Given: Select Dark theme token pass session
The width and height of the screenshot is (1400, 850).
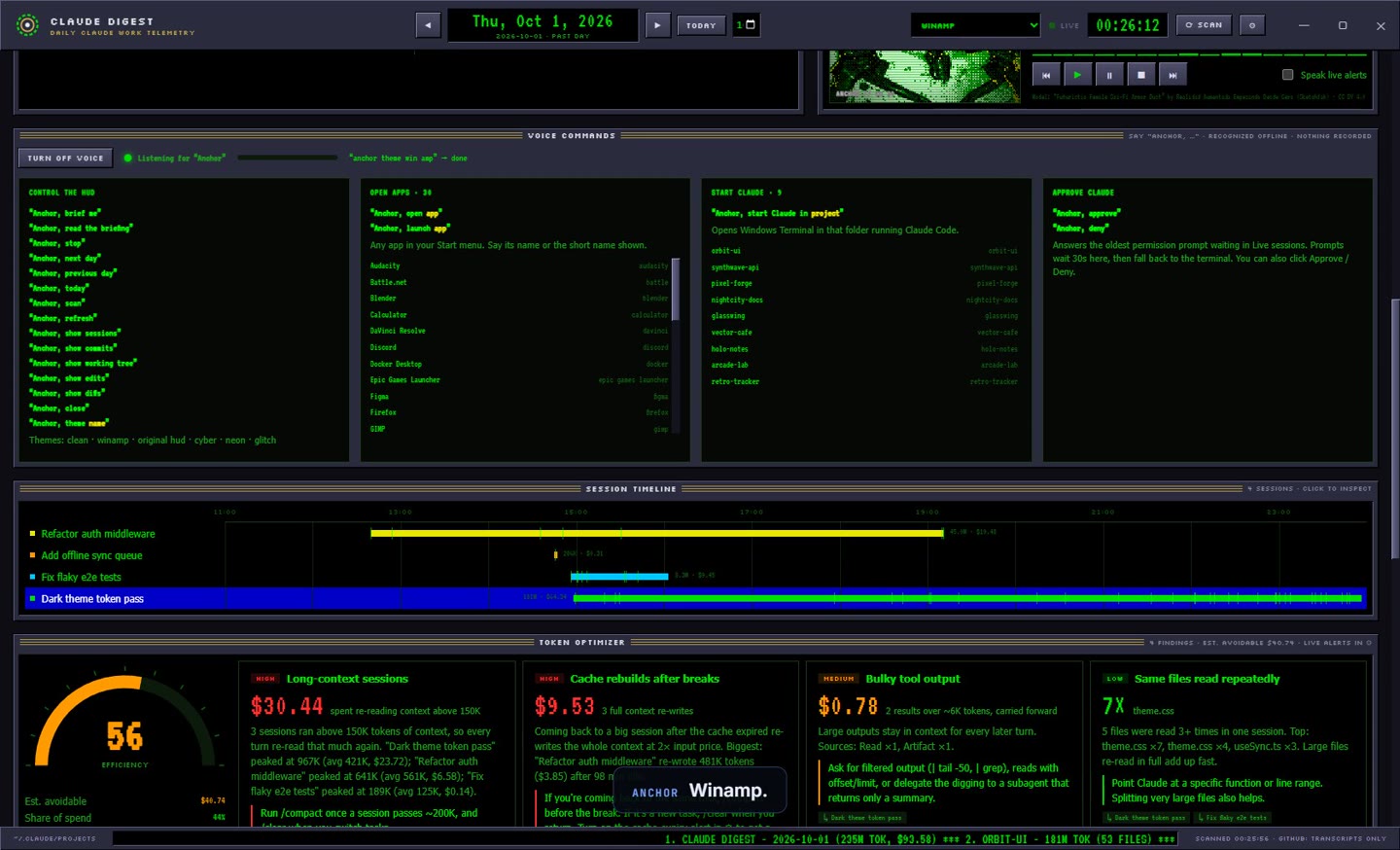Looking at the screenshot, I should 695,598.
